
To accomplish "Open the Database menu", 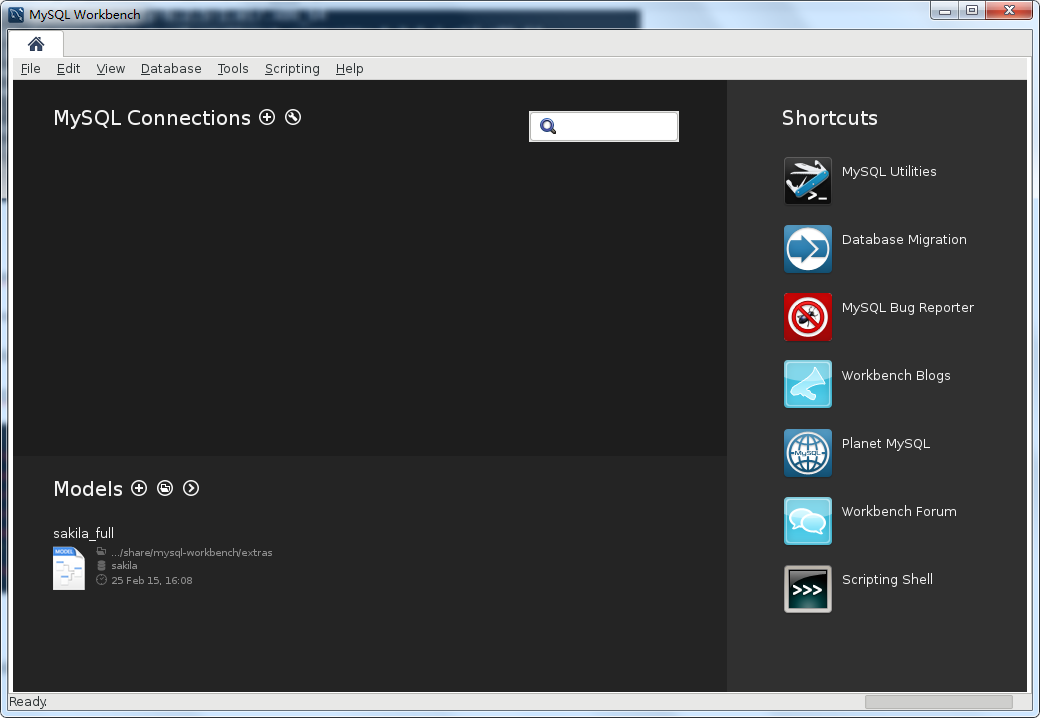I will [171, 68].
